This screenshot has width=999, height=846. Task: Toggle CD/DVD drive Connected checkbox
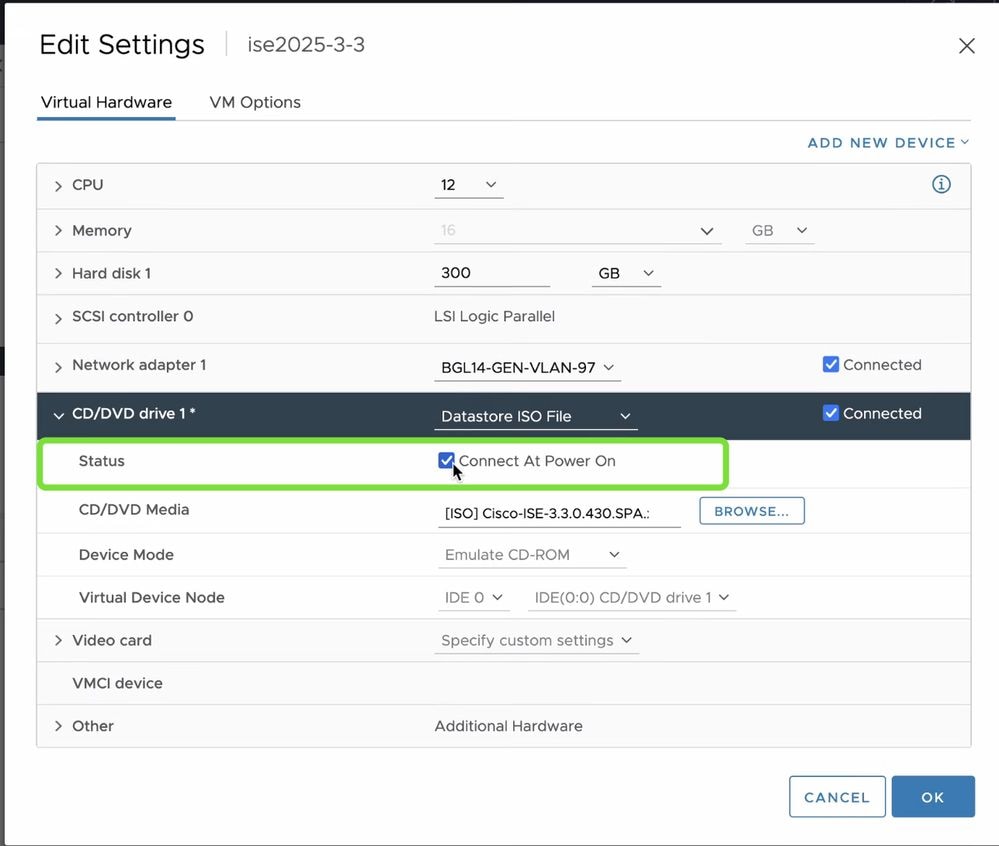click(830, 413)
